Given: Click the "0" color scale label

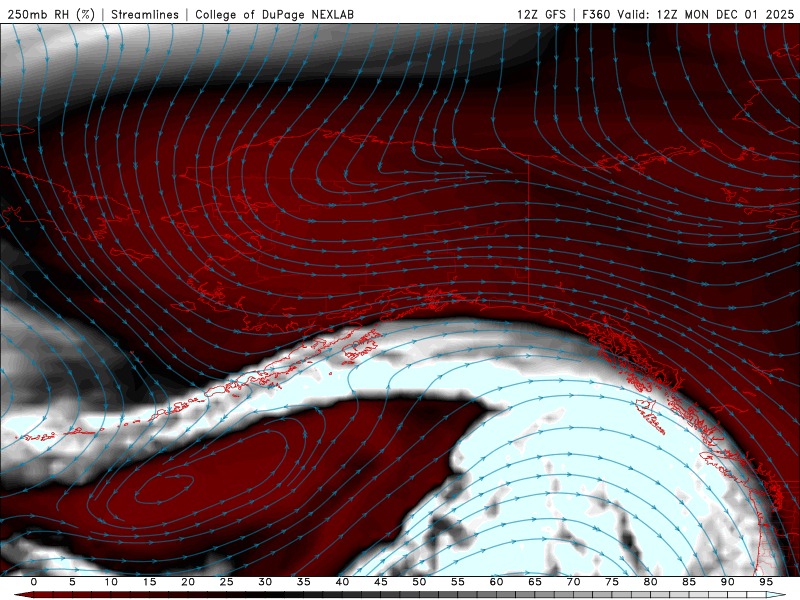Looking at the screenshot, I should coord(34,582).
